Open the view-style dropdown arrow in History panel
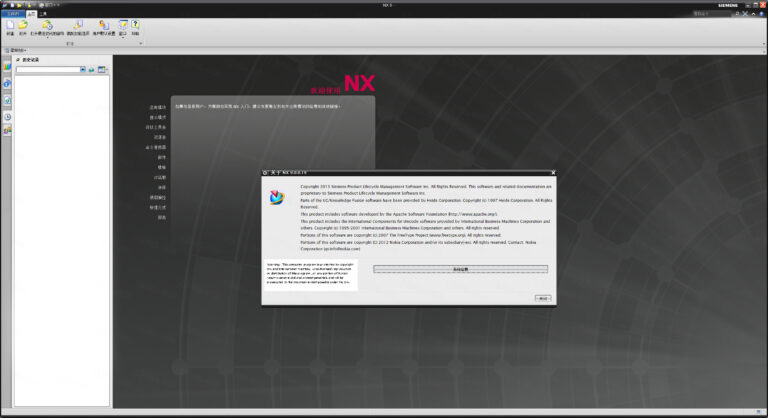 click(107, 69)
